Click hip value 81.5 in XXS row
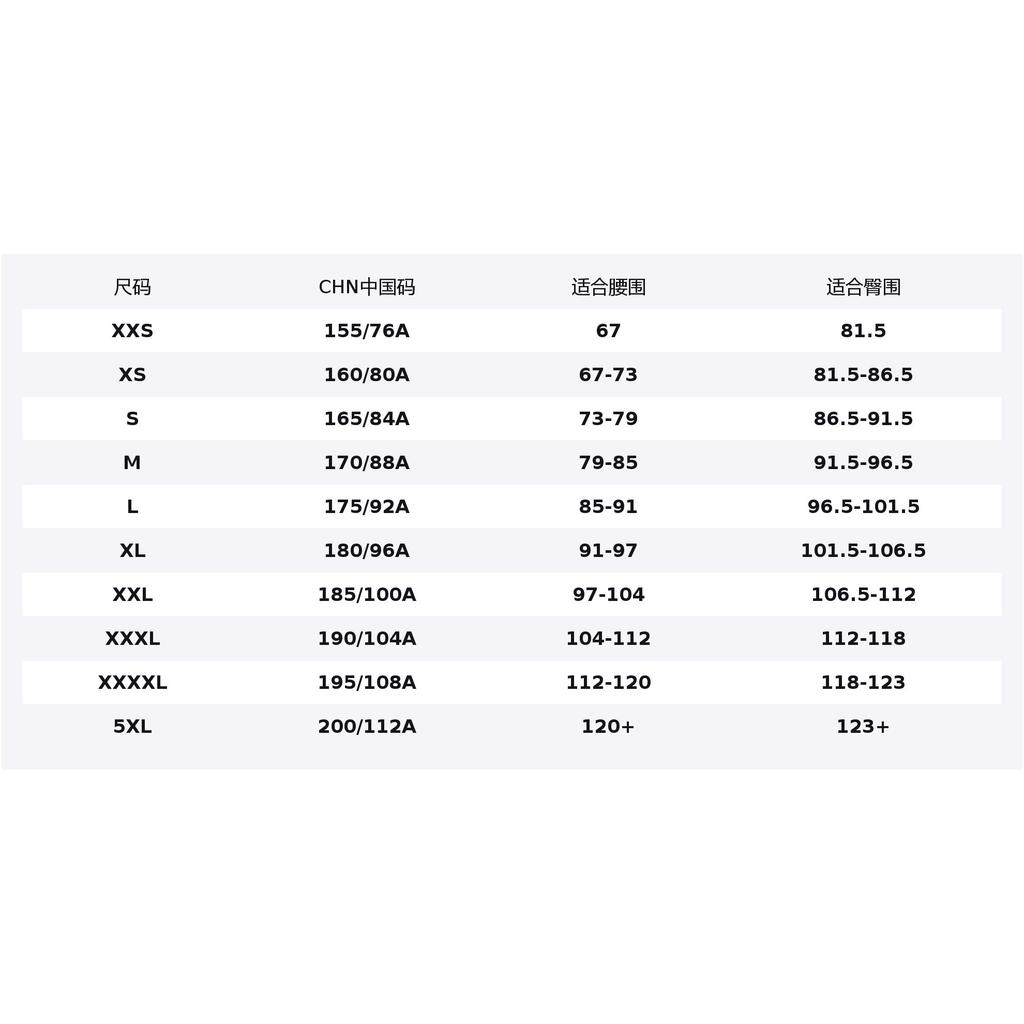 point(863,330)
